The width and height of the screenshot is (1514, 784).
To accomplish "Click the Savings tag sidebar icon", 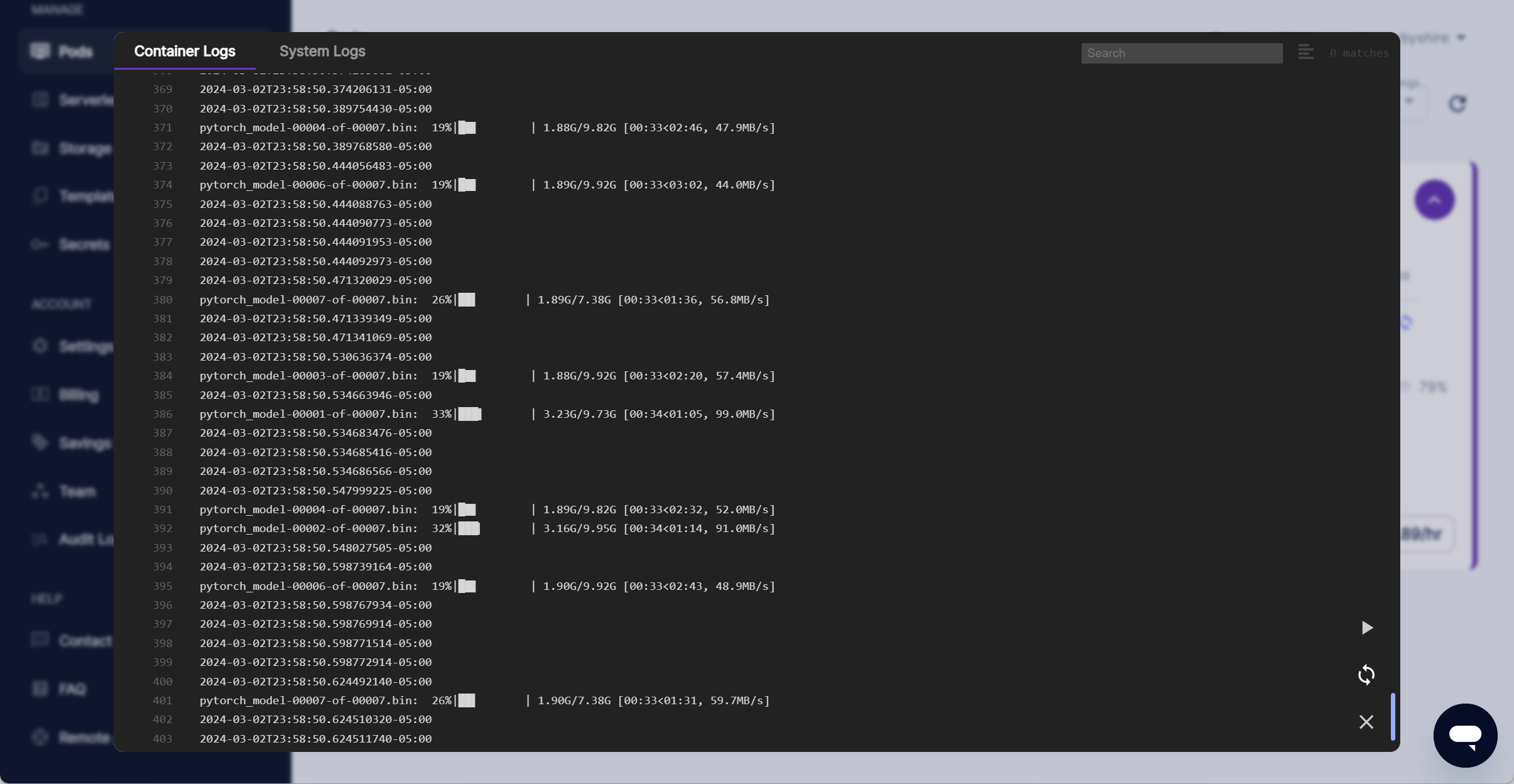I will (x=40, y=442).
